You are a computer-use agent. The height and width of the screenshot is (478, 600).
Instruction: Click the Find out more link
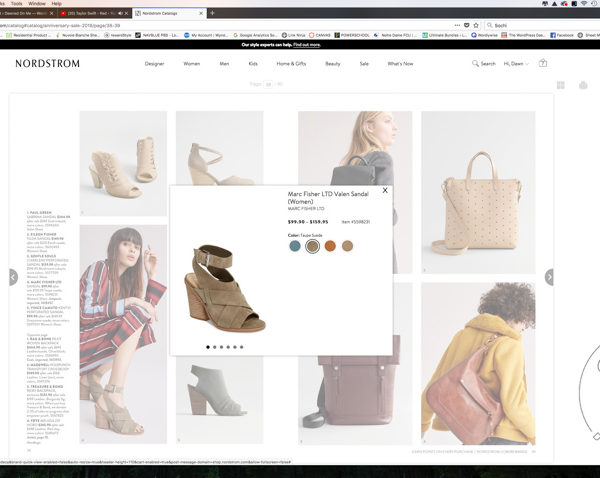tap(307, 45)
